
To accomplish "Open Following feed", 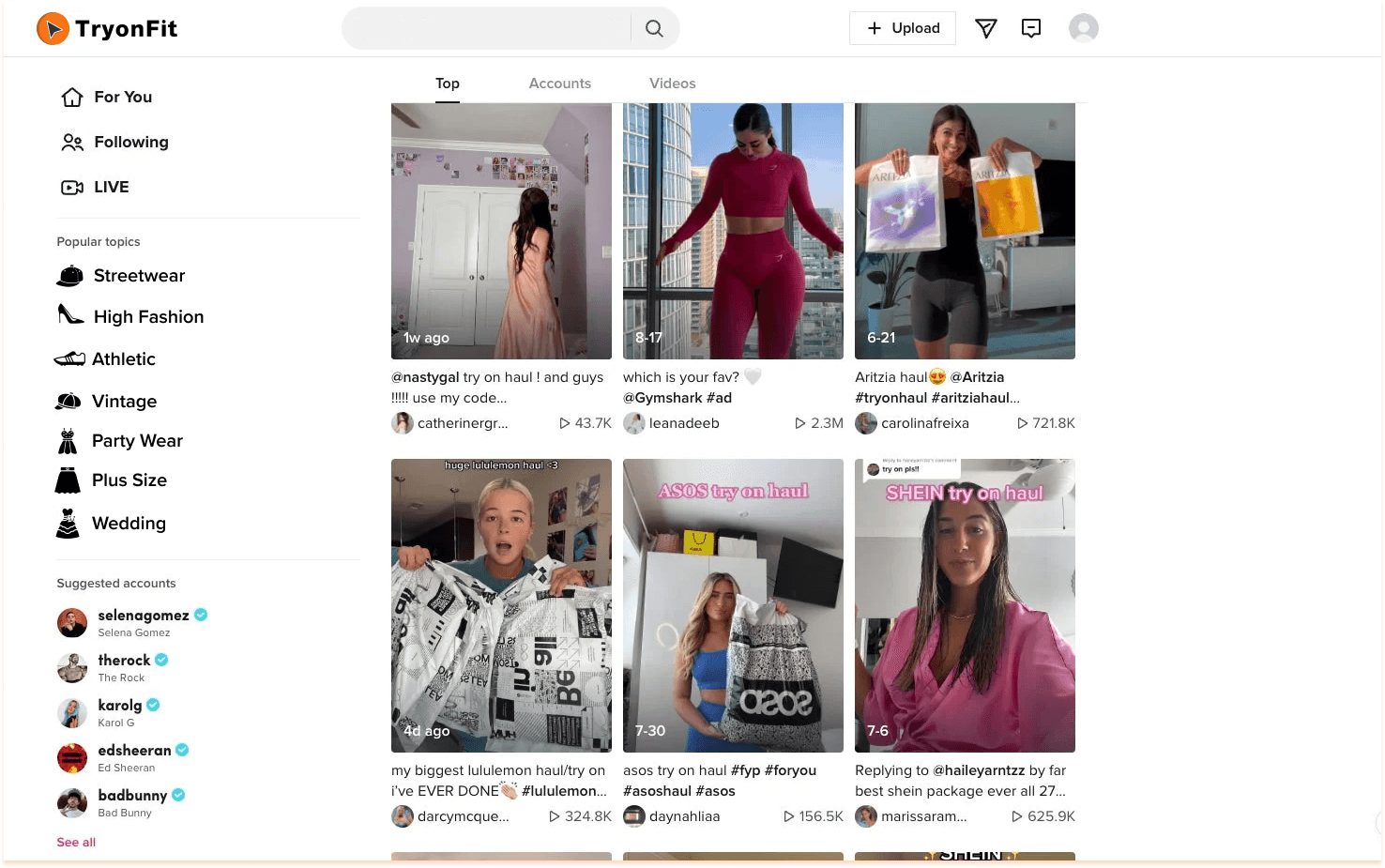I will click(114, 143).
